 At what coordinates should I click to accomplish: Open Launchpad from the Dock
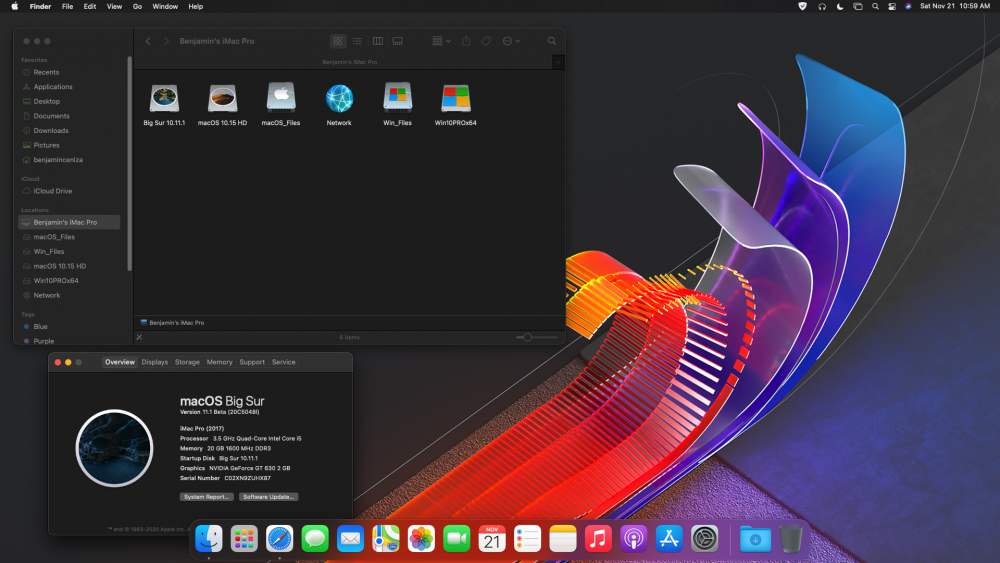tap(244, 539)
